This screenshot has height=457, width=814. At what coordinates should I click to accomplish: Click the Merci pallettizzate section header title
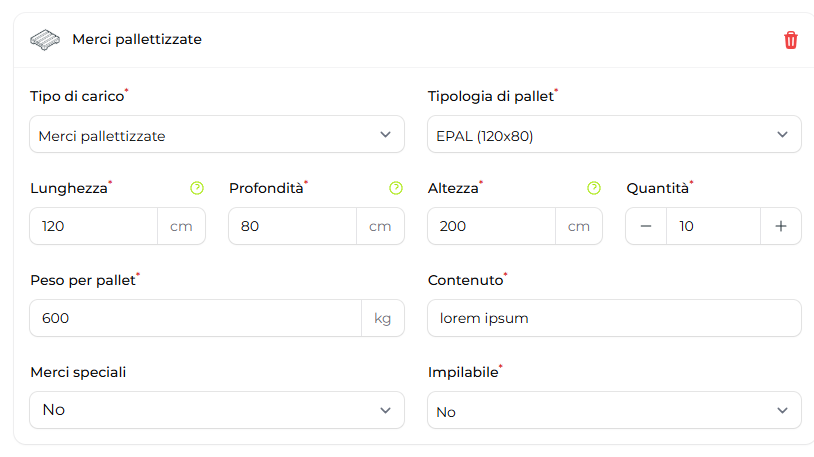coord(137,40)
